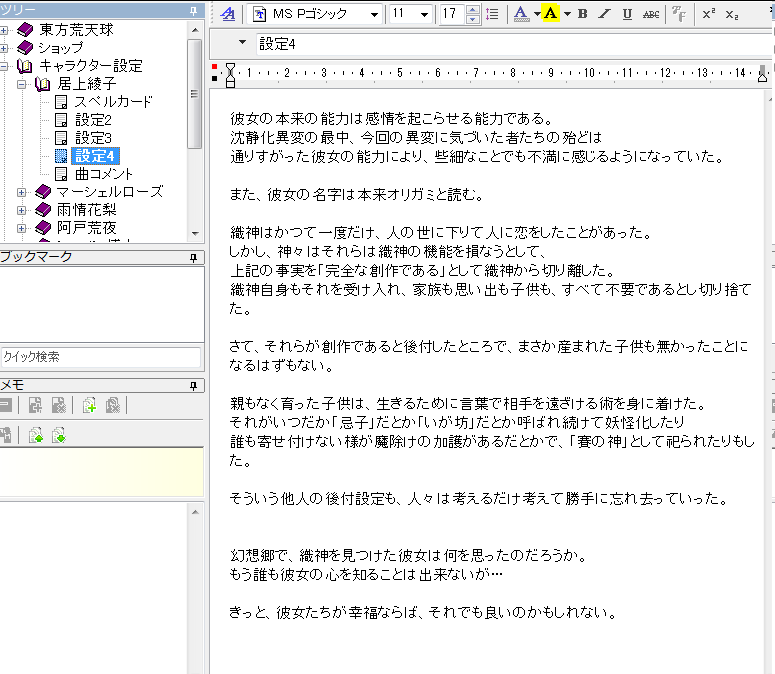
Task: Toggle strikethrough ABC formatting
Action: pos(651,14)
